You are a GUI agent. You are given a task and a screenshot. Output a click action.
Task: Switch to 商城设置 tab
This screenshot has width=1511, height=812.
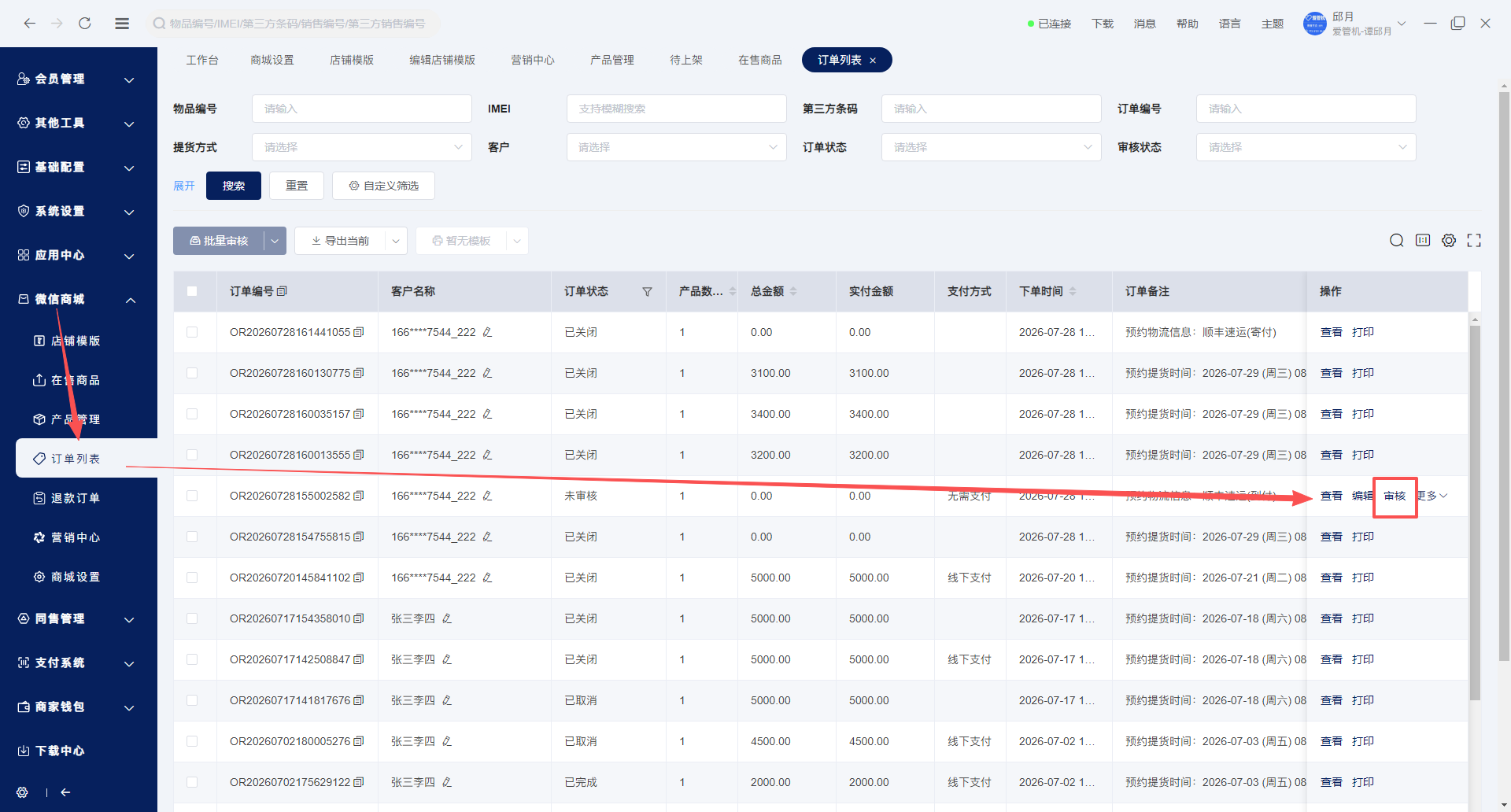pos(272,60)
